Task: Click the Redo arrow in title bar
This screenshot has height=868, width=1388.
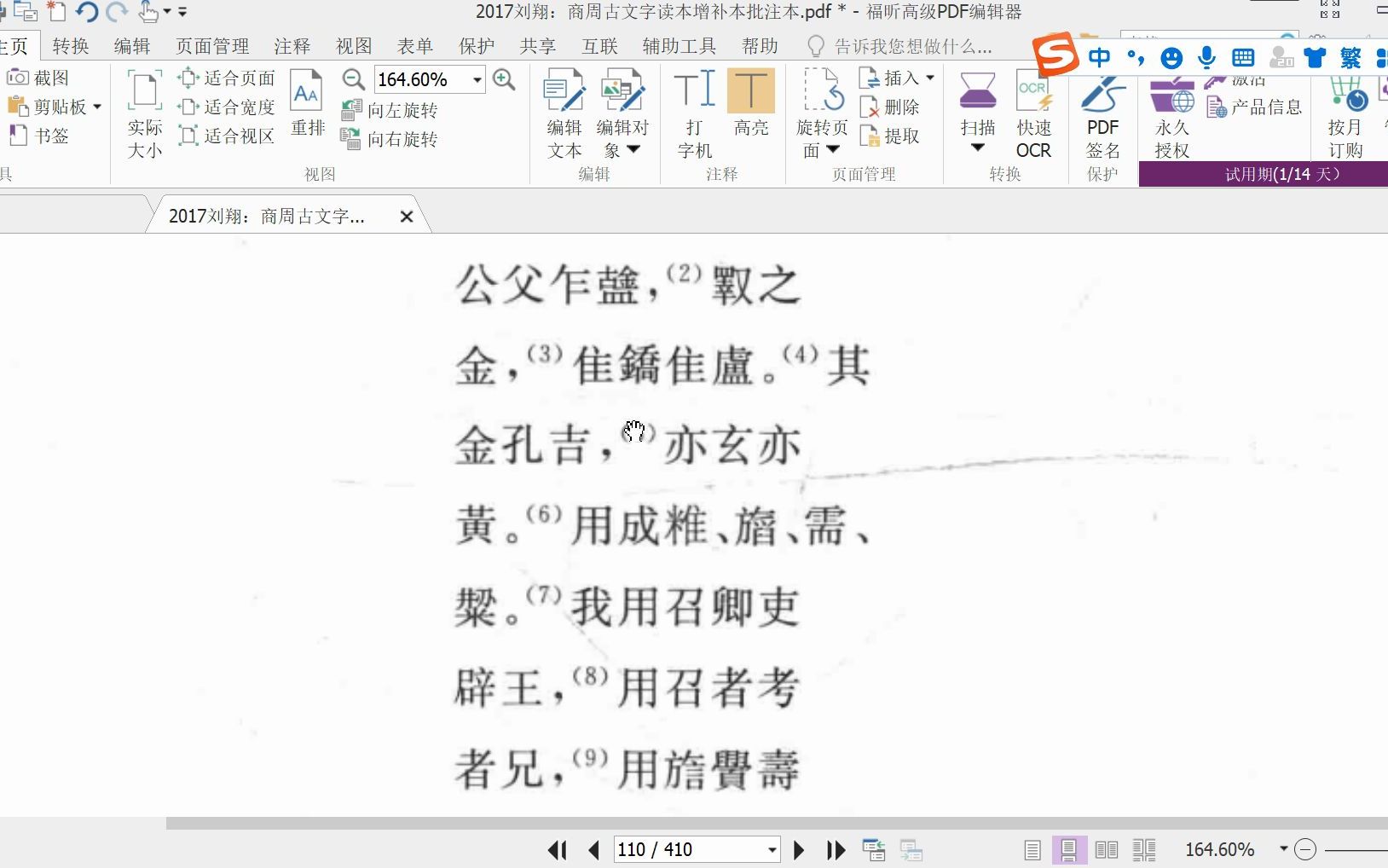Action: (117, 11)
